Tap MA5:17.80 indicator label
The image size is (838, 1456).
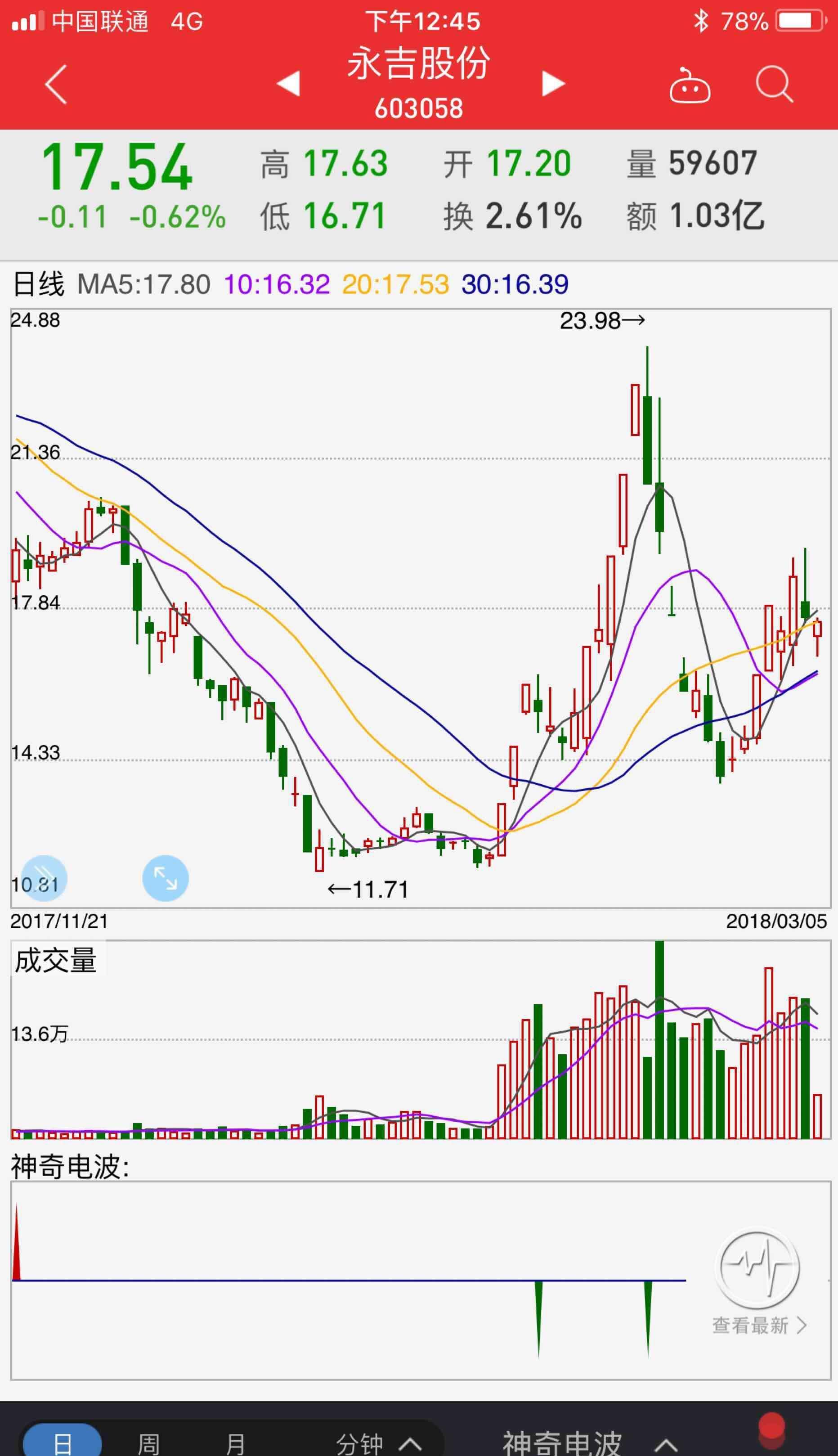coord(144,284)
